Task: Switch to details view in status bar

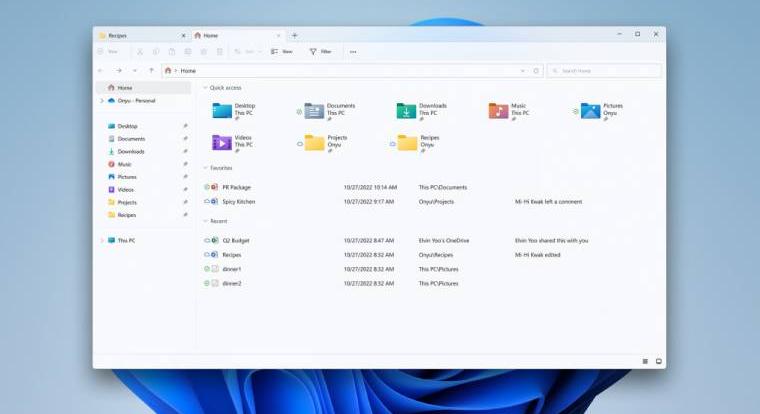Action: click(x=645, y=361)
